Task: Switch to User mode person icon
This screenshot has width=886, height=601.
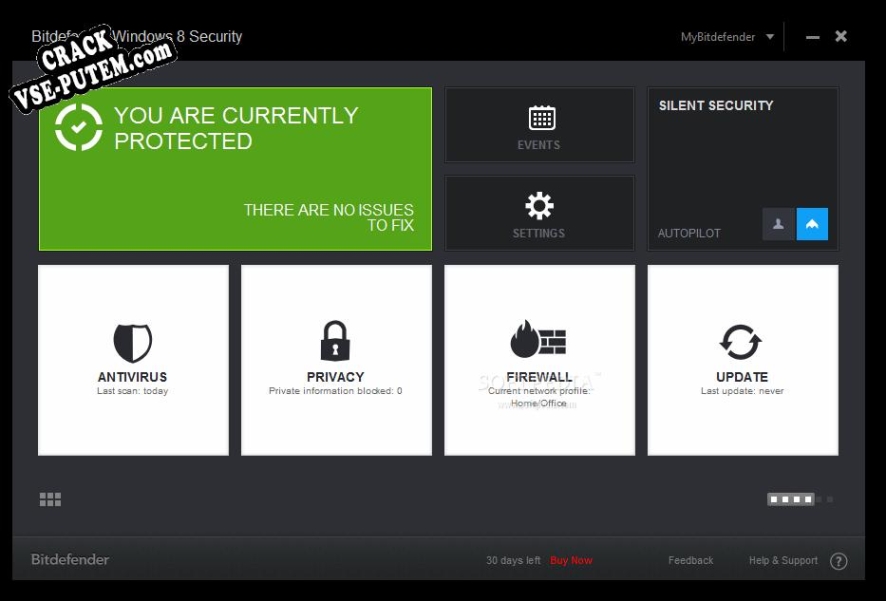Action: (778, 224)
